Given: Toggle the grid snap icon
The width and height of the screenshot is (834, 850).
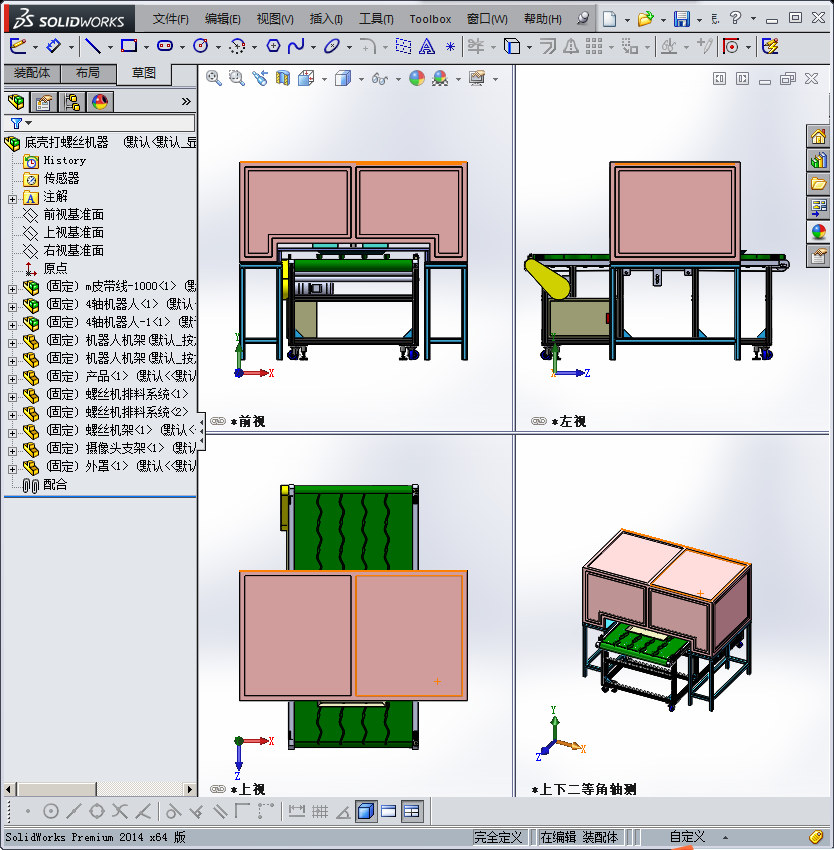Looking at the screenshot, I should click(320, 812).
